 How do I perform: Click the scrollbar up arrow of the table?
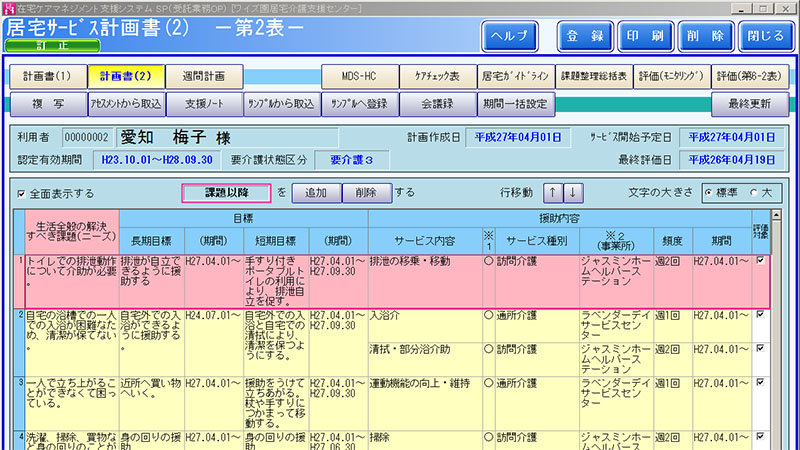click(x=776, y=215)
